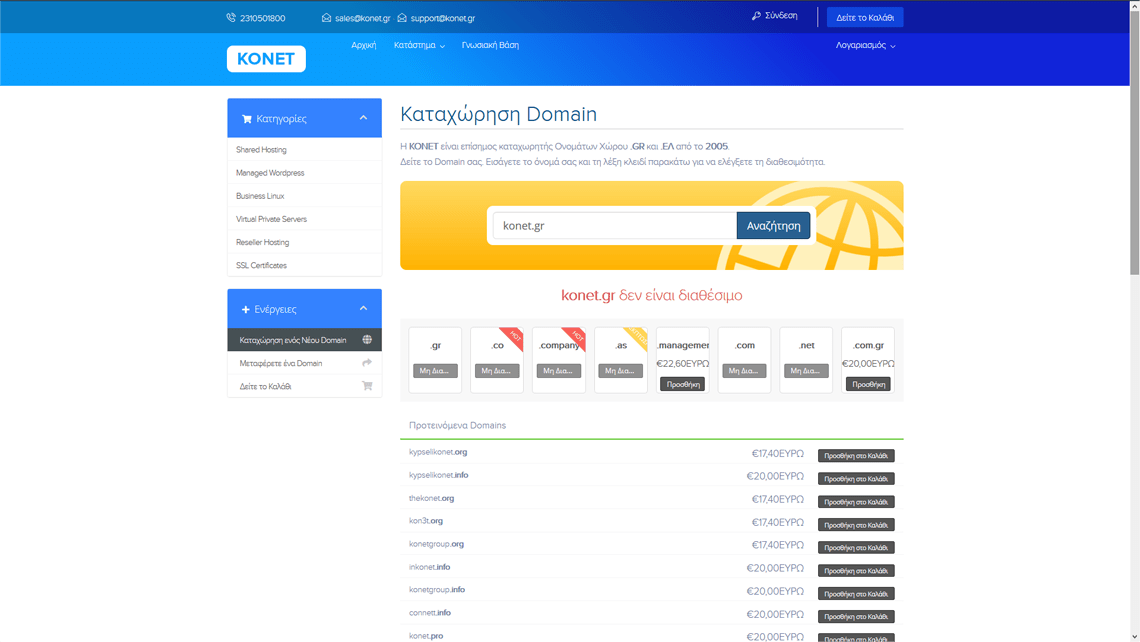Screen dimensions: 1140x642
Task: Collapse the Ενέργειες panel chevron
Action: pos(364,308)
